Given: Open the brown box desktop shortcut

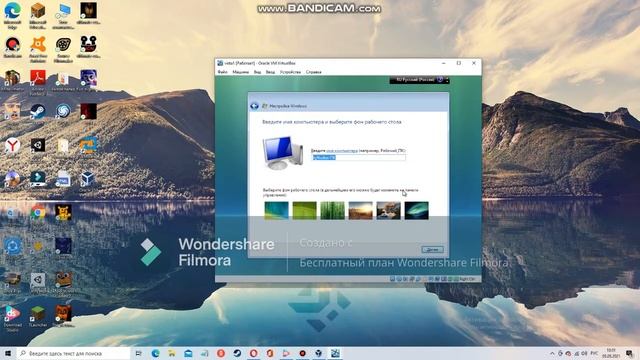Looking at the screenshot, I should (x=38, y=15).
